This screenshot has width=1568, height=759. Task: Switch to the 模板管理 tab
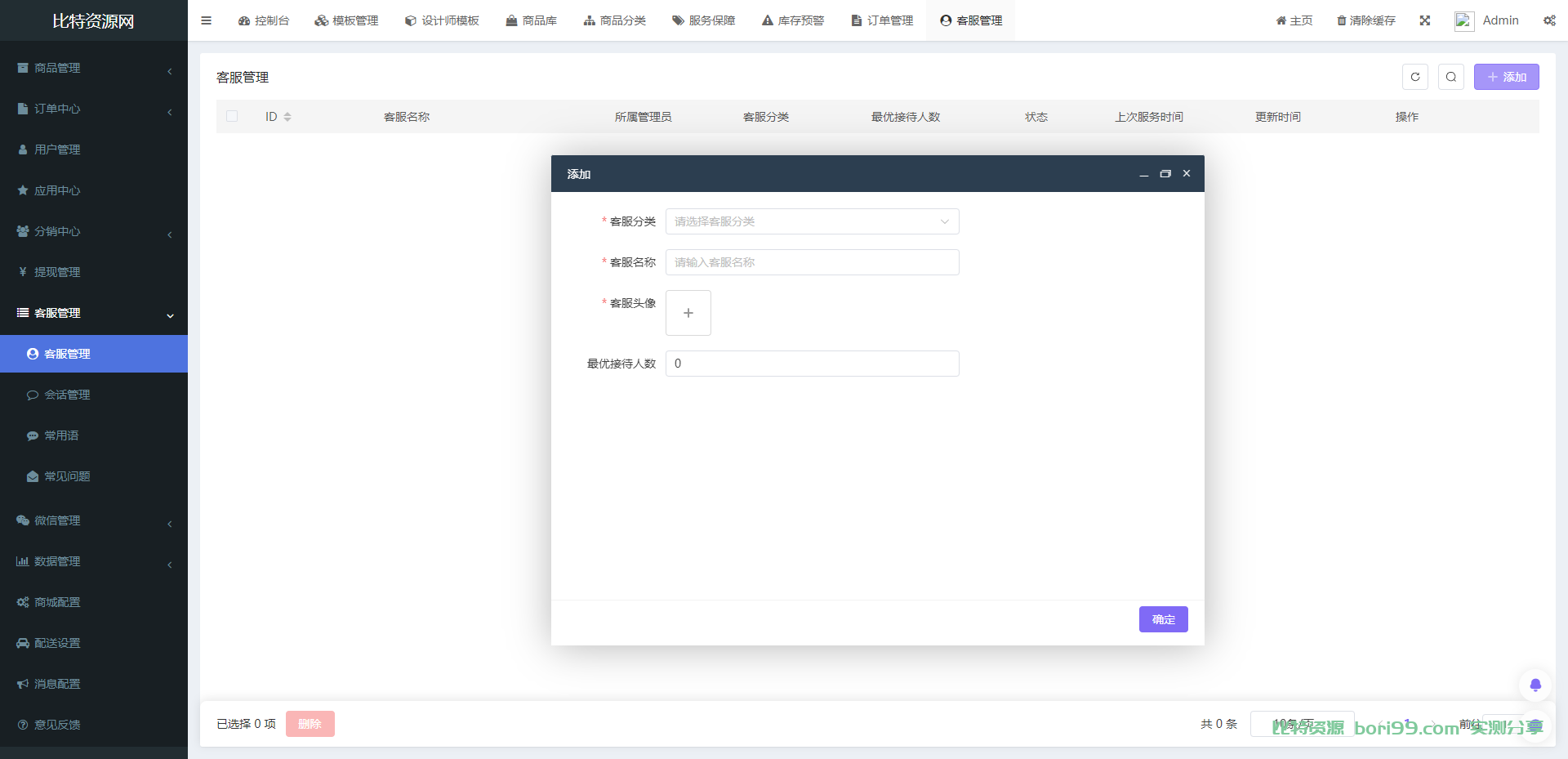pos(346,20)
